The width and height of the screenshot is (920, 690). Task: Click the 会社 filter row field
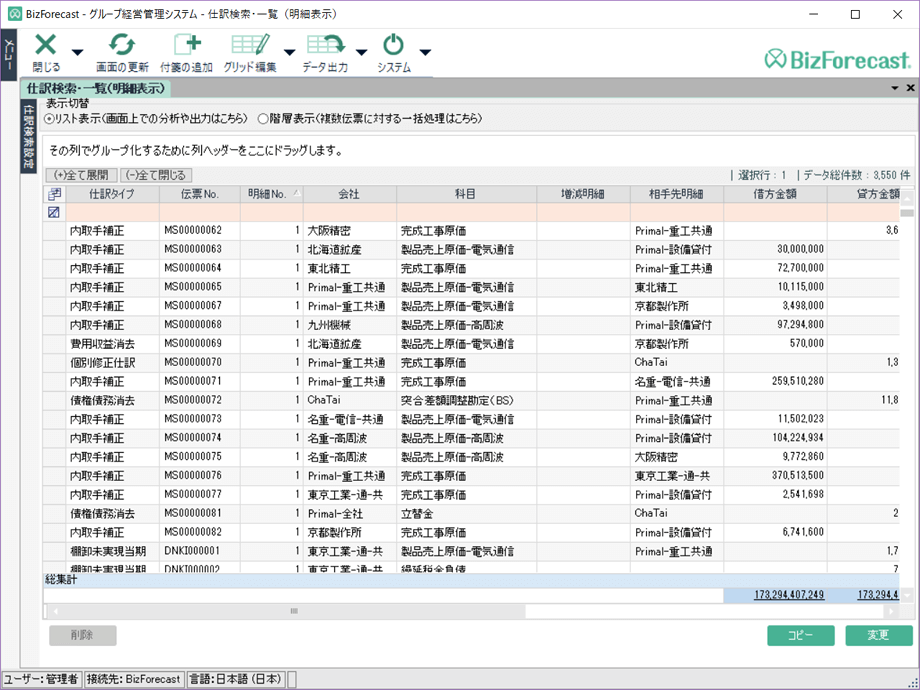[x=350, y=212]
